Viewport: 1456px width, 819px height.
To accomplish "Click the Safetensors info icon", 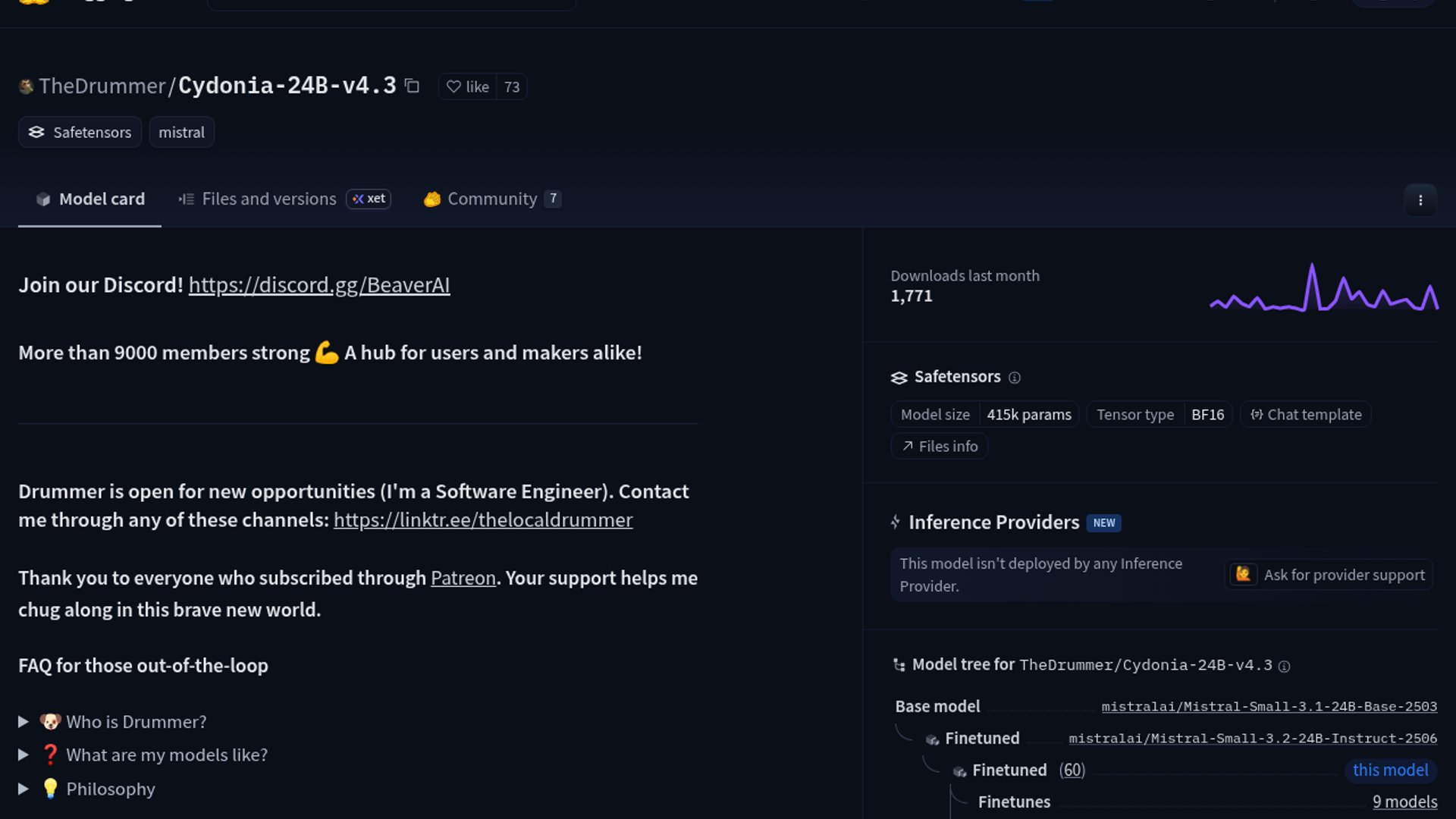I will click(x=1015, y=378).
